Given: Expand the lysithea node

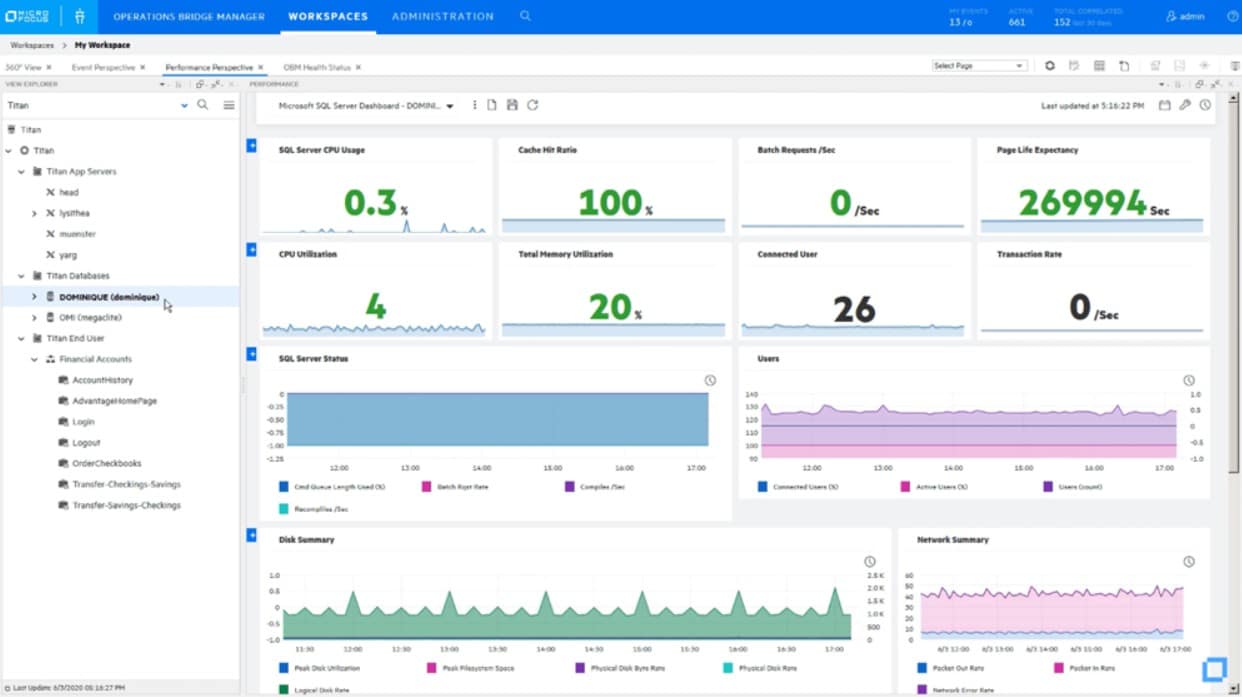Looking at the screenshot, I should (x=34, y=213).
